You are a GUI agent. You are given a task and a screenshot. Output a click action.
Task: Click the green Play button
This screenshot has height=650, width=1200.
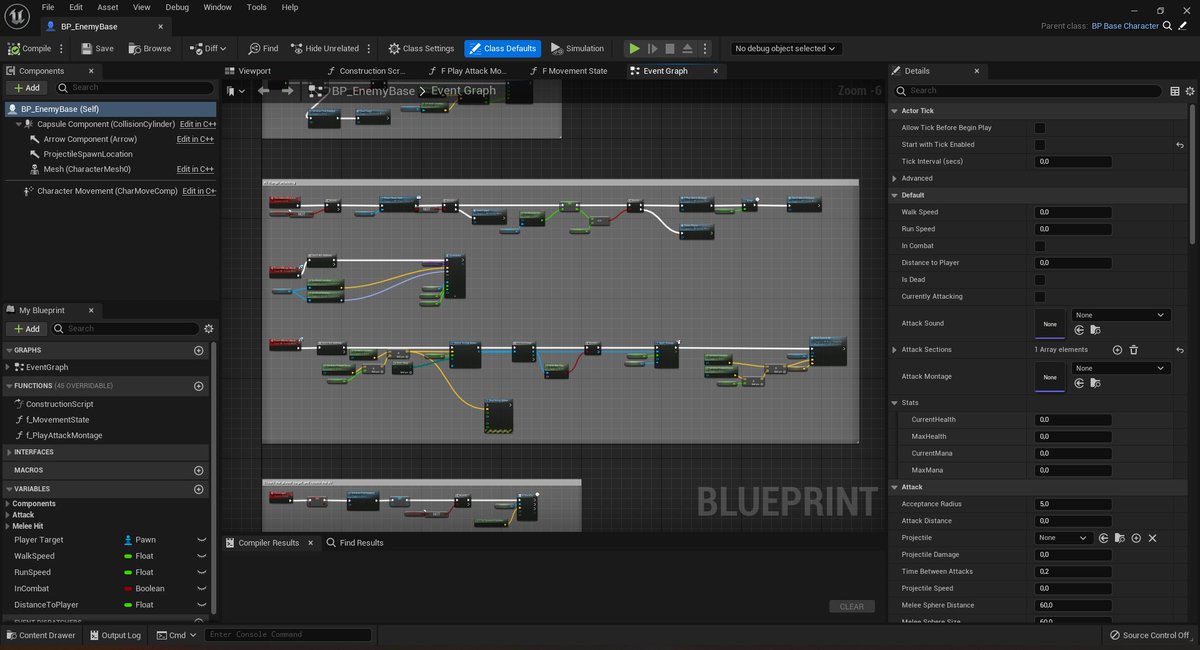tap(634, 48)
